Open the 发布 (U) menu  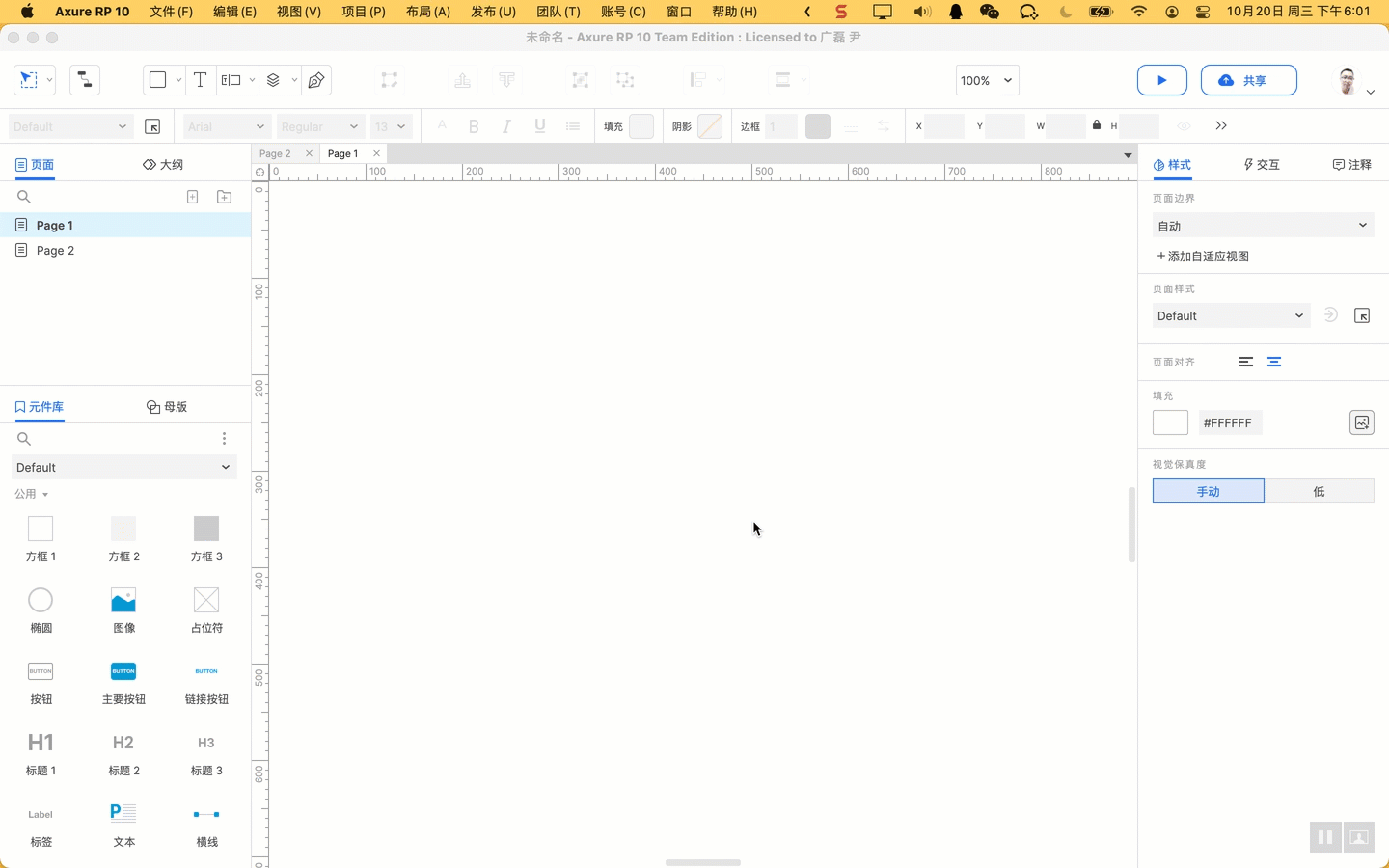click(493, 12)
